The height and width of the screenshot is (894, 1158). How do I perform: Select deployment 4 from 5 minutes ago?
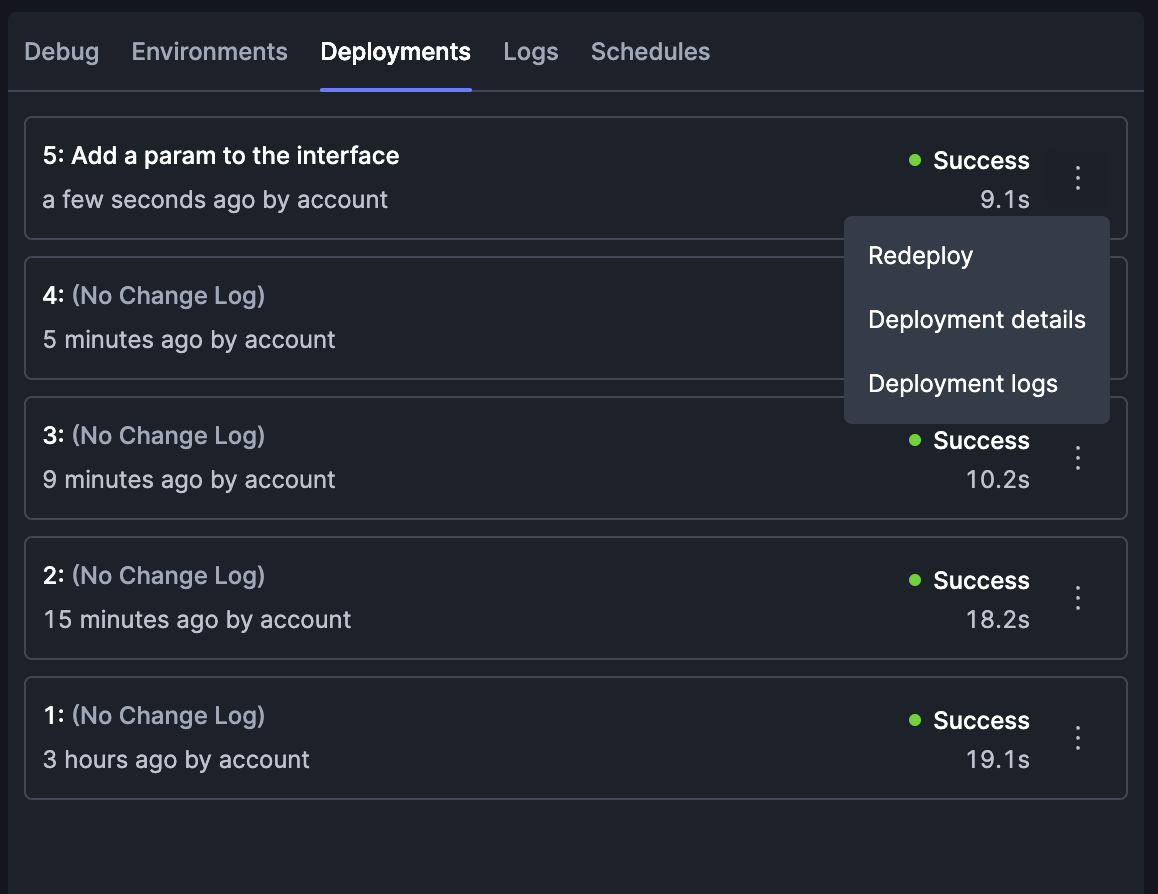[434, 318]
